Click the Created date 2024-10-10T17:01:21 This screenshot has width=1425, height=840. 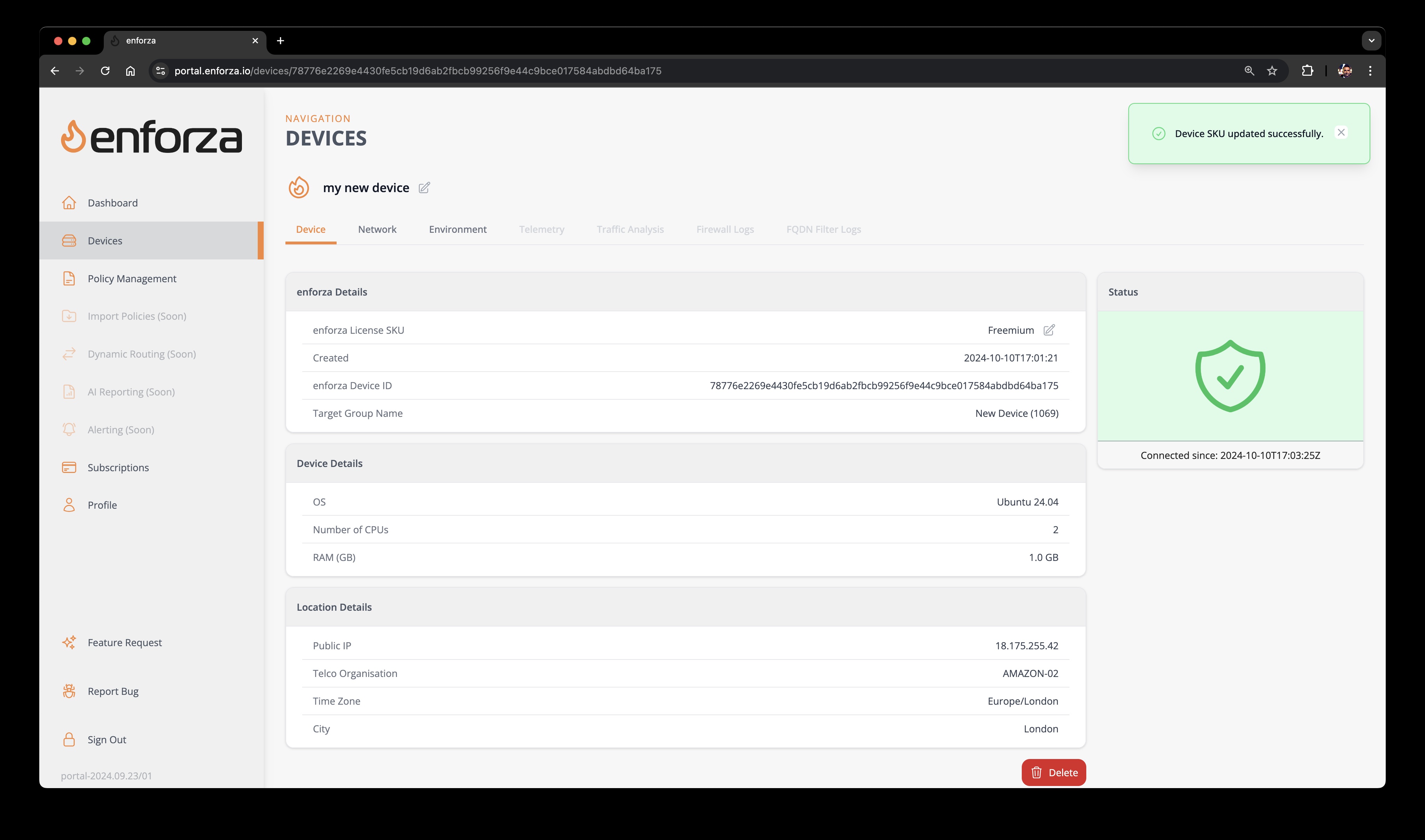pyautogui.click(x=1011, y=358)
